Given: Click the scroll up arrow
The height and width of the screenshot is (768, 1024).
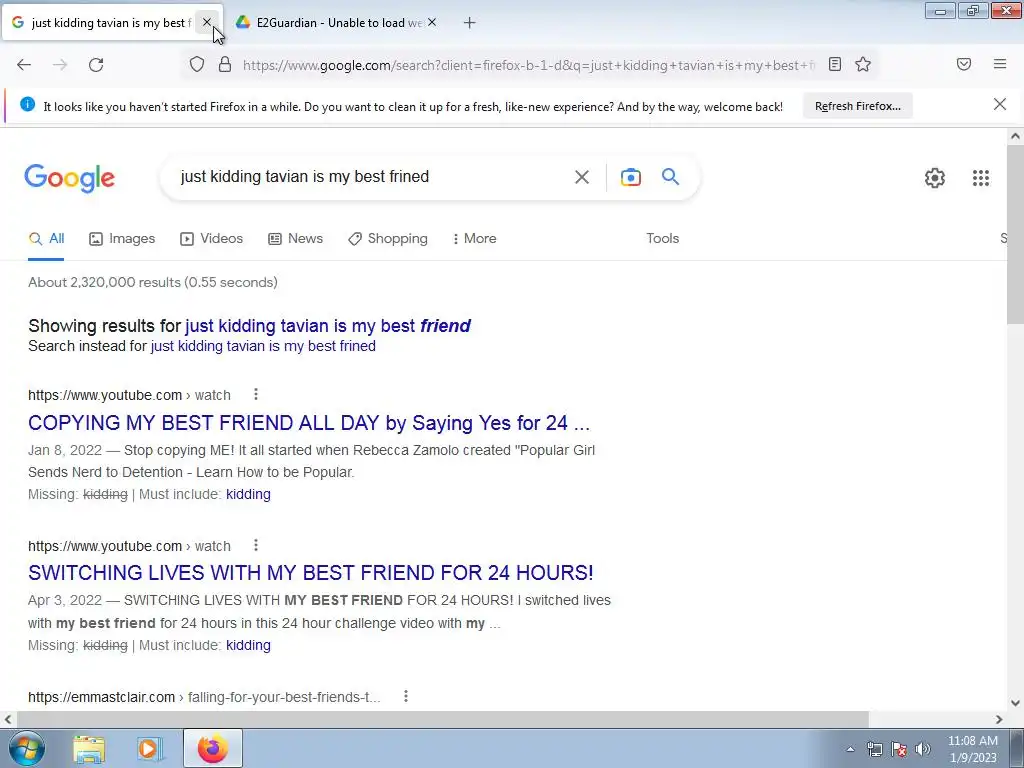Looking at the screenshot, I should point(1015,136).
